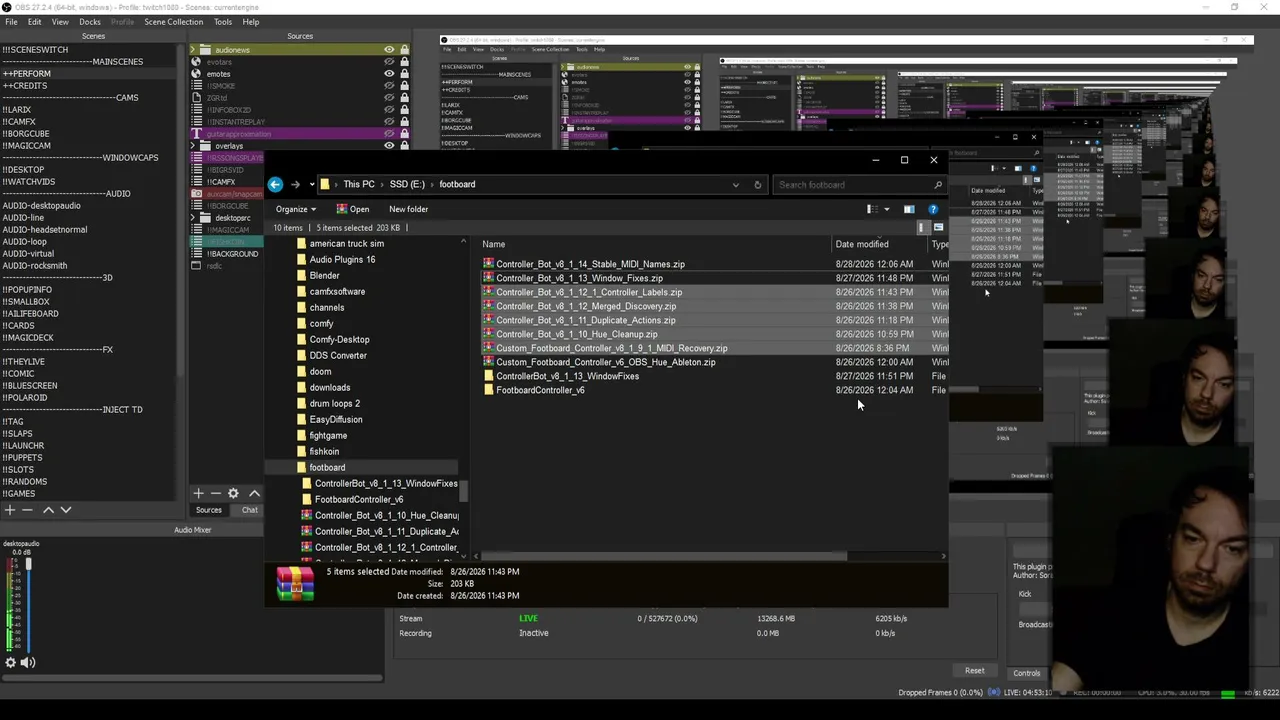Viewport: 1280px width, 720px height.
Task: Open the Docks menu in OBS
Action: [90, 22]
